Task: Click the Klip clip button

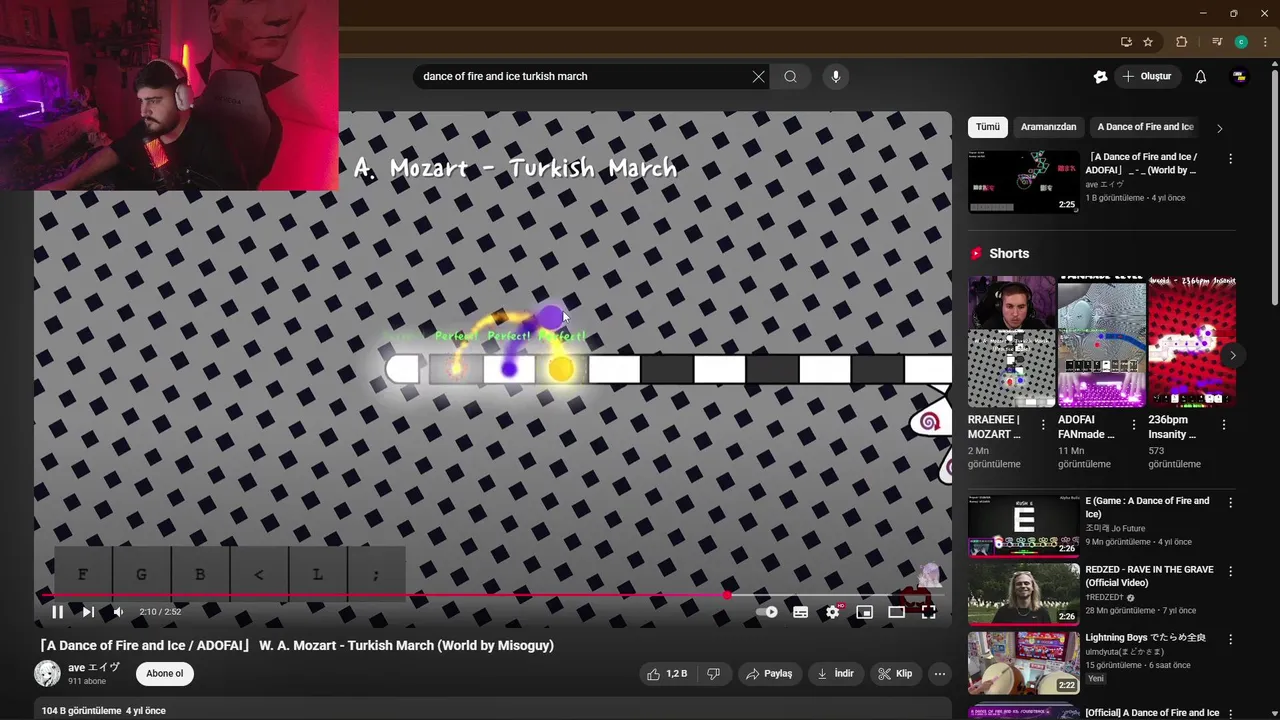Action: coord(895,674)
